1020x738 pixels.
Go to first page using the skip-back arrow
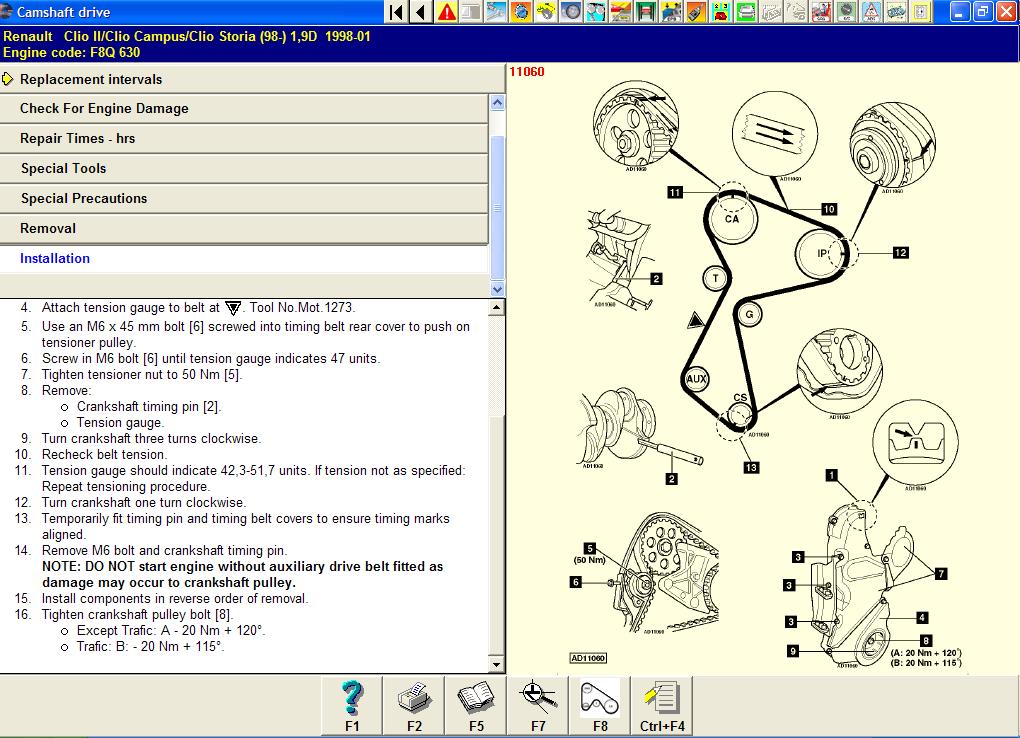pyautogui.click(x=396, y=12)
